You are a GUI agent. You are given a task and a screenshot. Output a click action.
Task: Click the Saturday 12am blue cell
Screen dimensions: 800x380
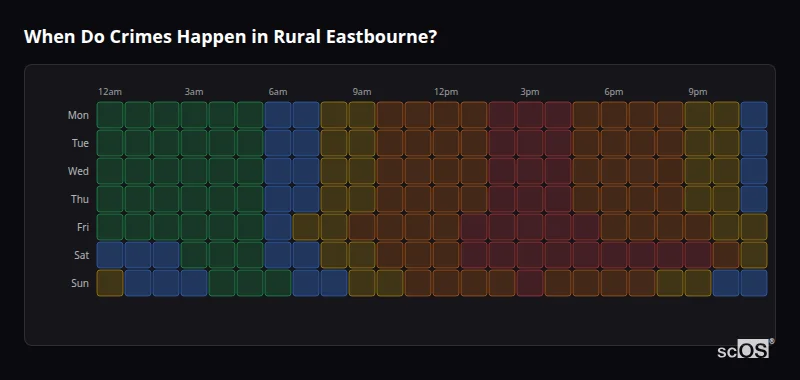point(110,255)
